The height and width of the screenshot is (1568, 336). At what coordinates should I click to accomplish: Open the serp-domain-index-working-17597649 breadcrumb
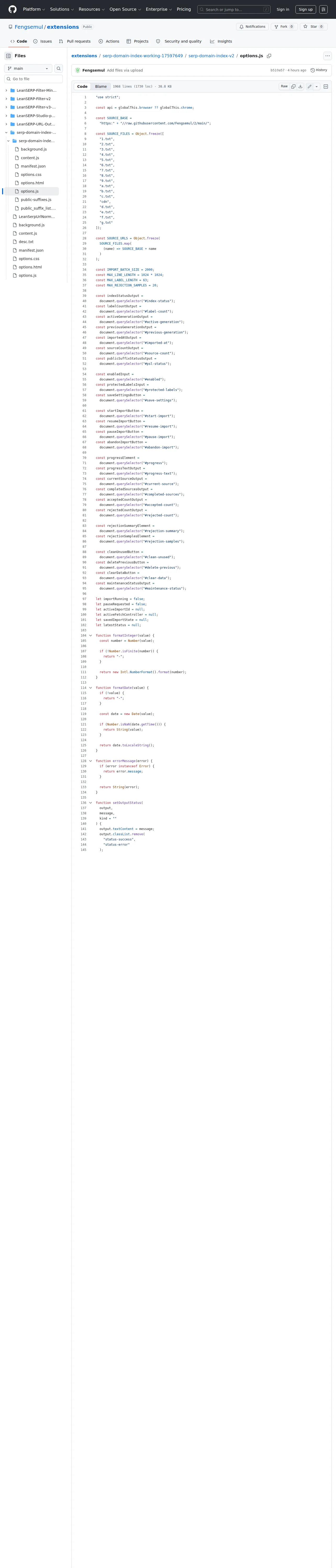[143, 55]
